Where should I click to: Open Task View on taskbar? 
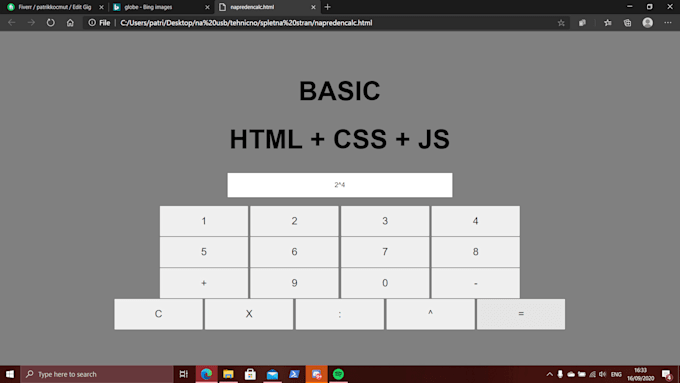point(183,374)
